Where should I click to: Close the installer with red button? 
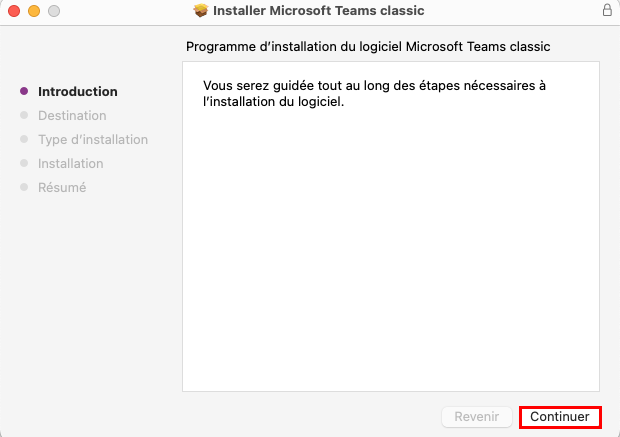click(14, 11)
